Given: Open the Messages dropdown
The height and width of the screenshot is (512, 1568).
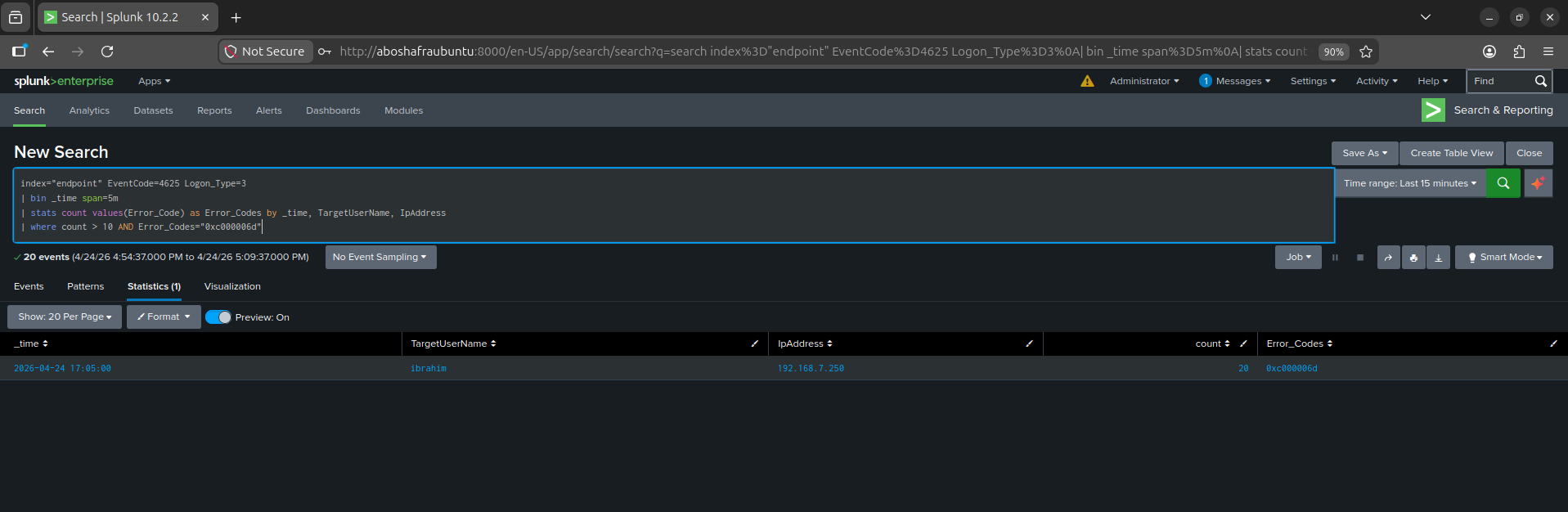Looking at the screenshot, I should point(1235,81).
